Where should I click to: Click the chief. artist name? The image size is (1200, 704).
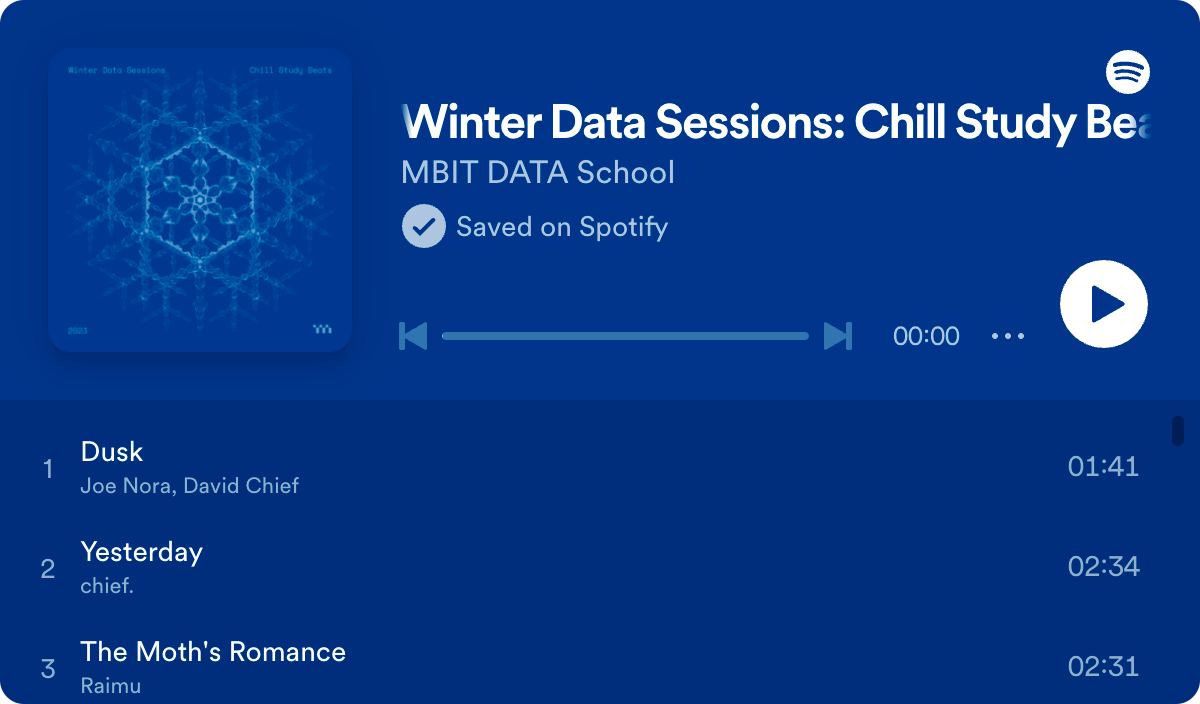click(107, 586)
